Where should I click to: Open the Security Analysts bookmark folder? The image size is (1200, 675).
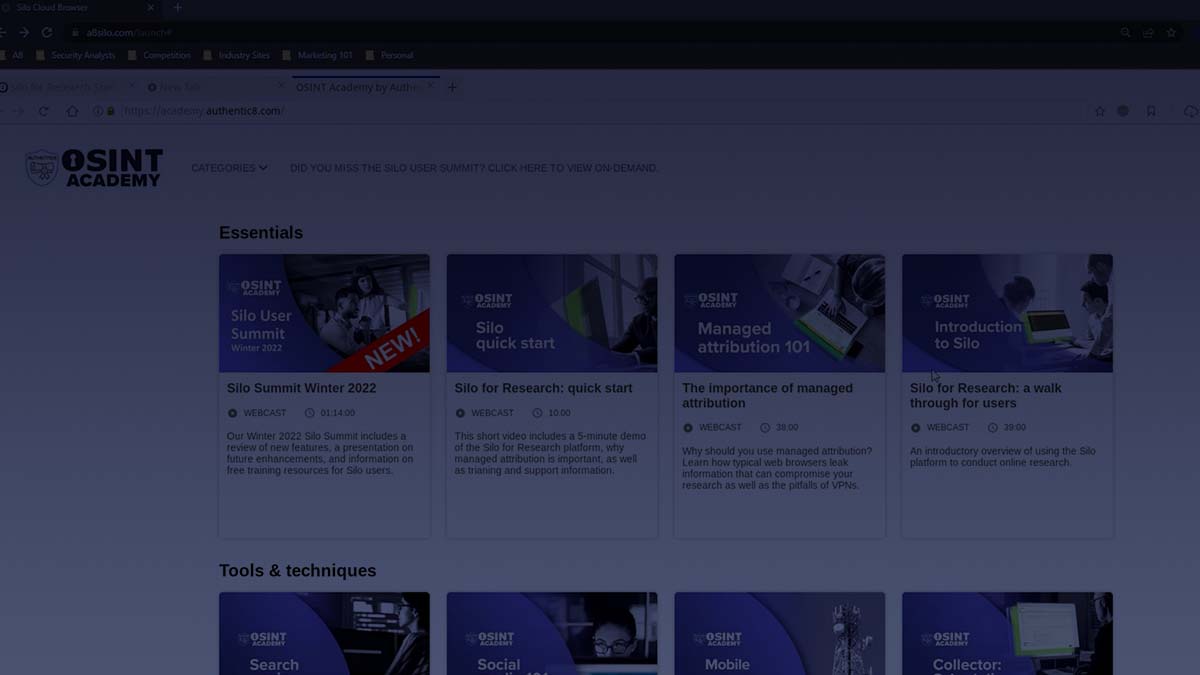click(75, 55)
